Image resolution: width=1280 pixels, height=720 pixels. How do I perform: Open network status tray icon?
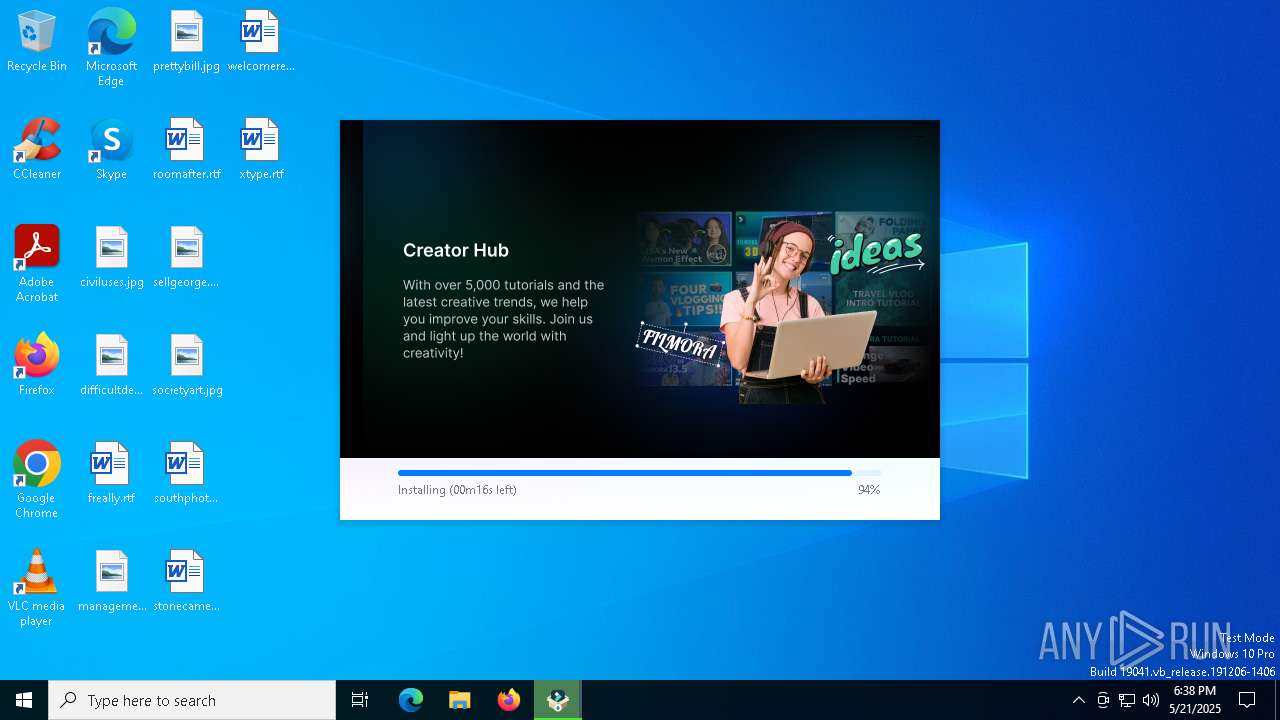pyautogui.click(x=1127, y=700)
